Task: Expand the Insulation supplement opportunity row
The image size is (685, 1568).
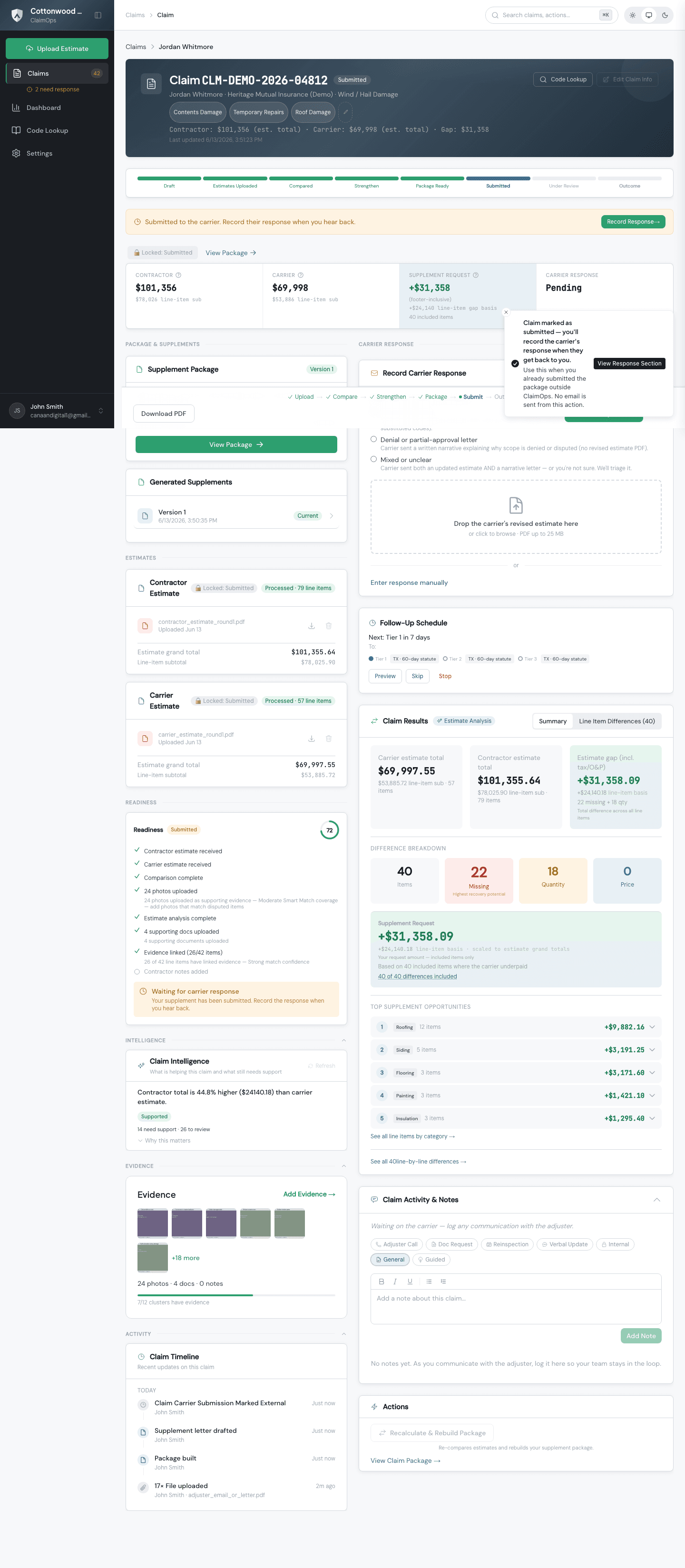Action: click(516, 1118)
